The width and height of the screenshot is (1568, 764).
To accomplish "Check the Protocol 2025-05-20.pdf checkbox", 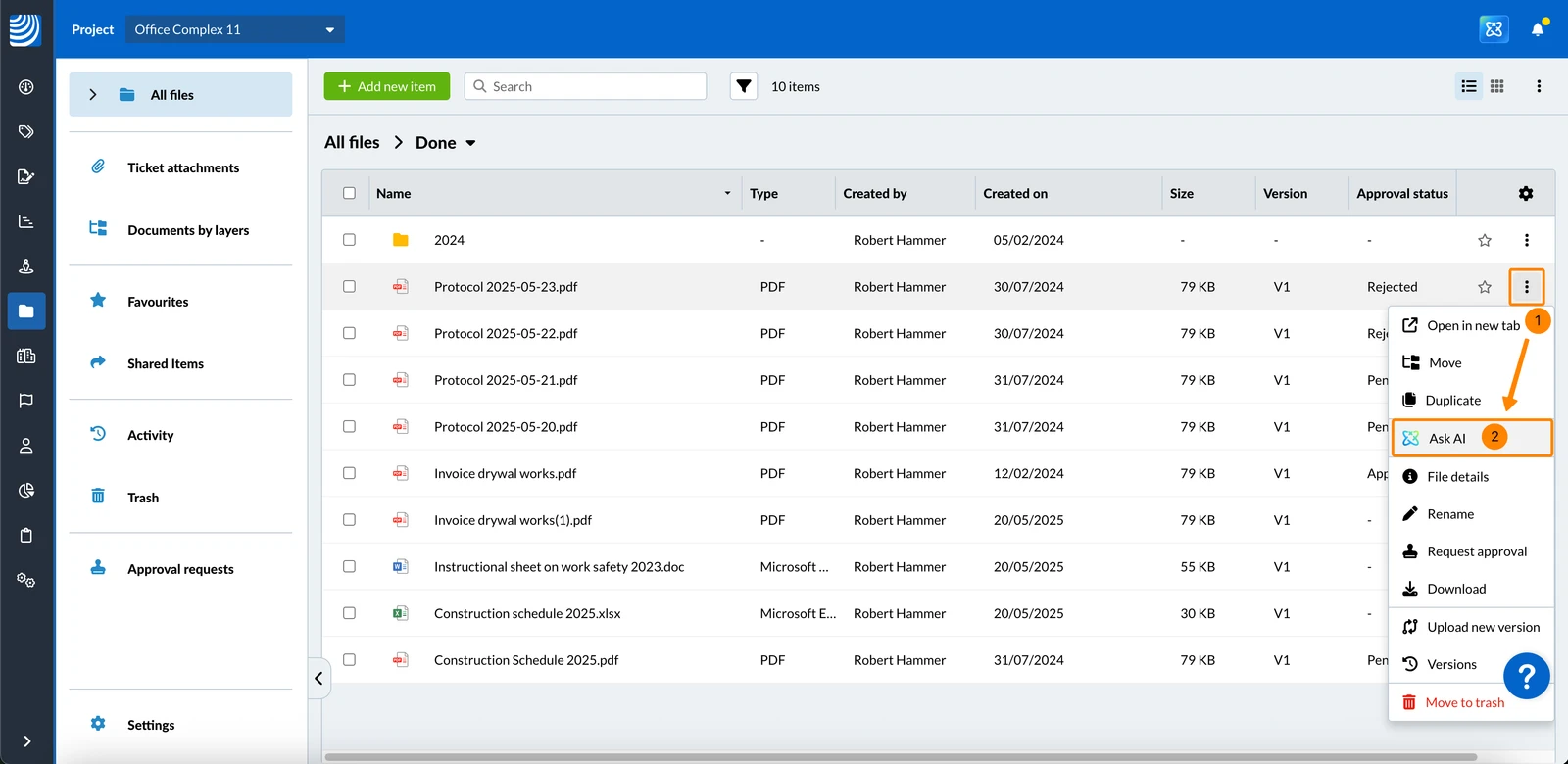I will tap(349, 426).
